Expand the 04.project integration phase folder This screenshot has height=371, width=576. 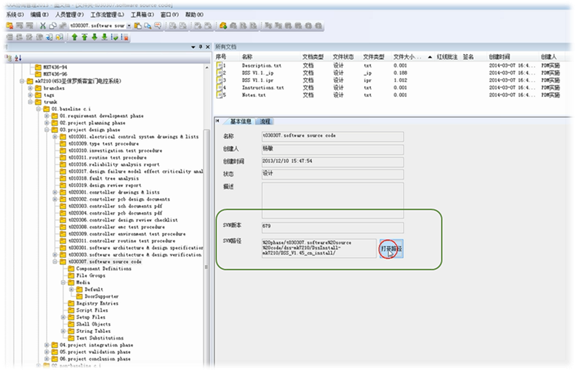coord(47,345)
